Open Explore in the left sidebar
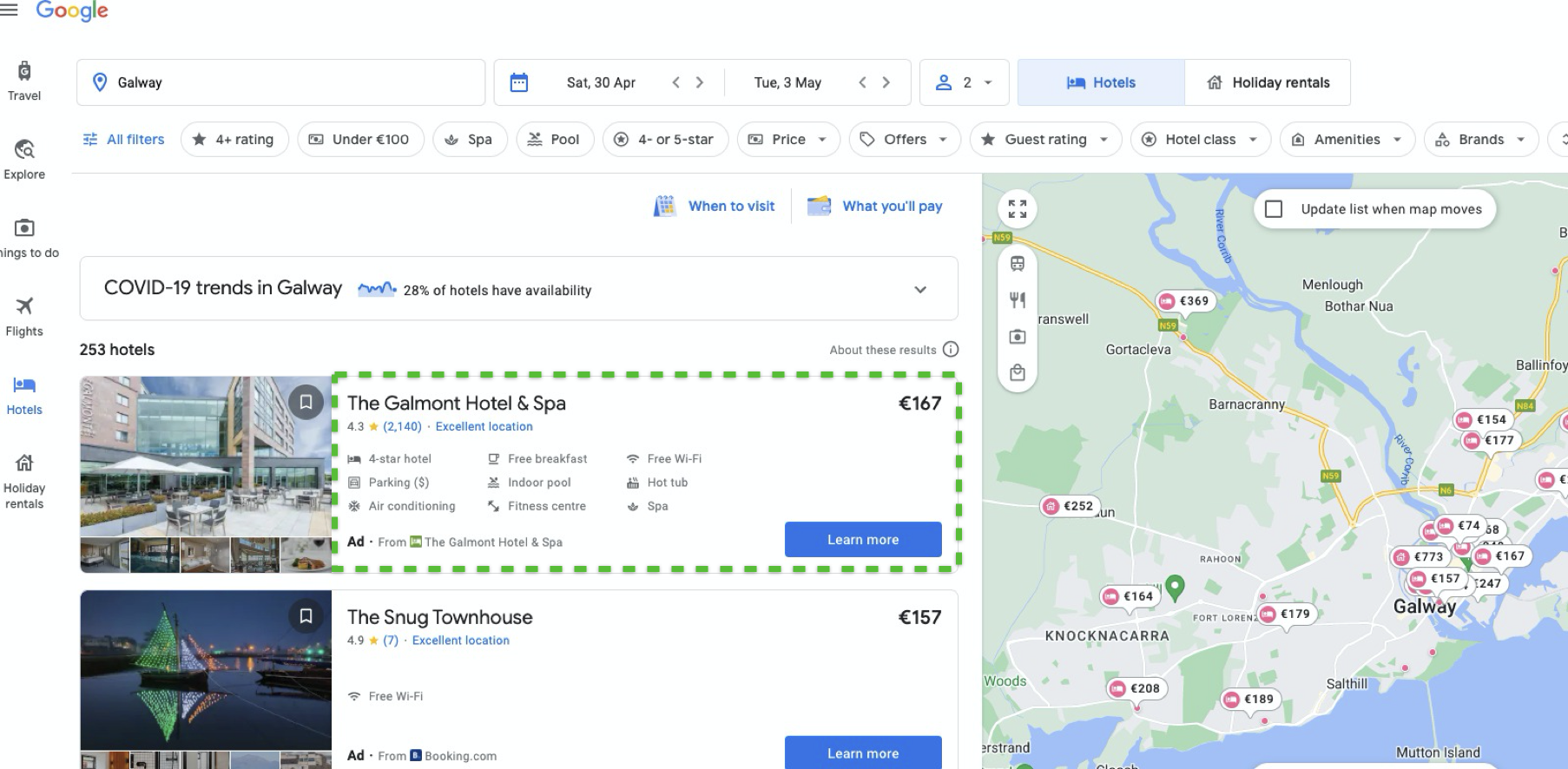 (x=24, y=159)
